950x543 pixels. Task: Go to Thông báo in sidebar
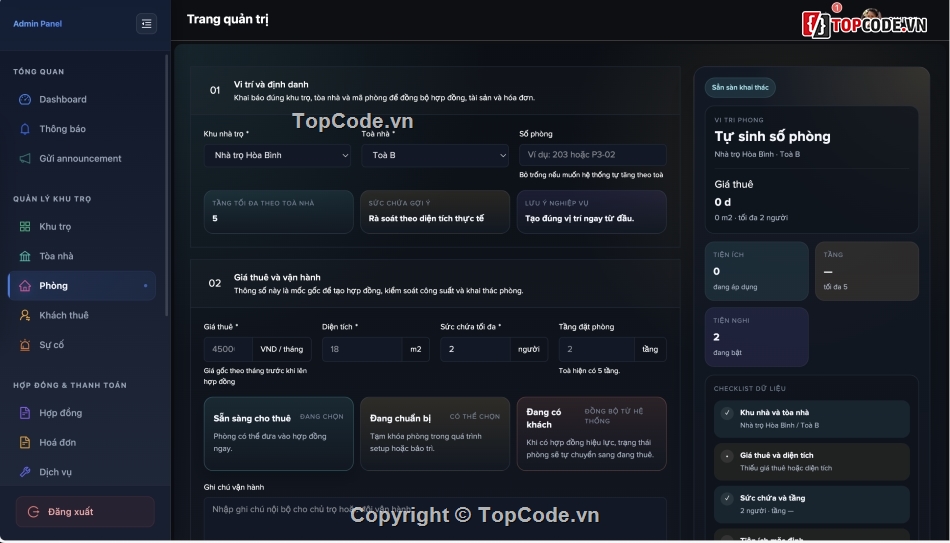82,129
